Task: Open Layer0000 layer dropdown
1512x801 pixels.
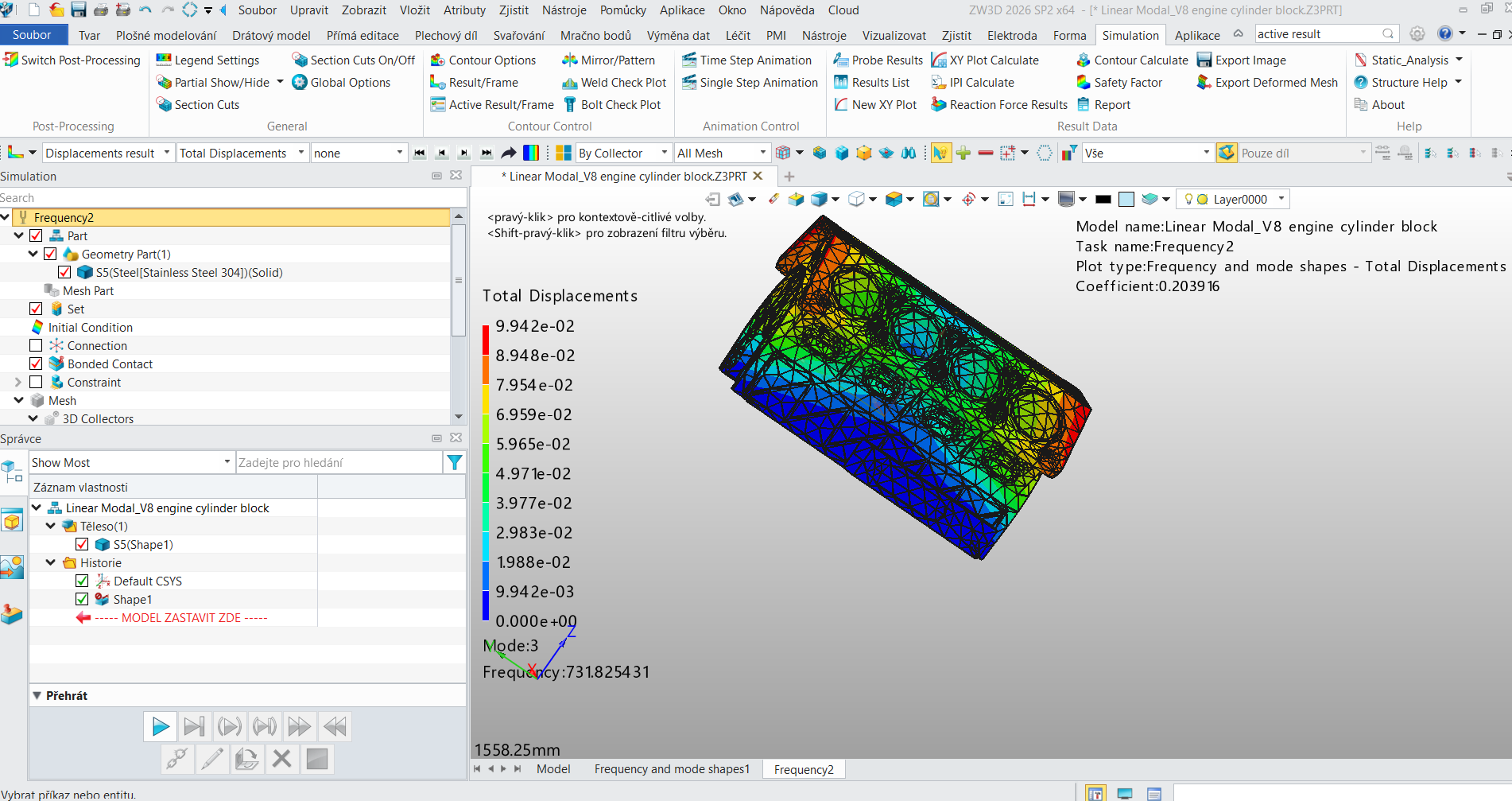Action: tap(1281, 199)
